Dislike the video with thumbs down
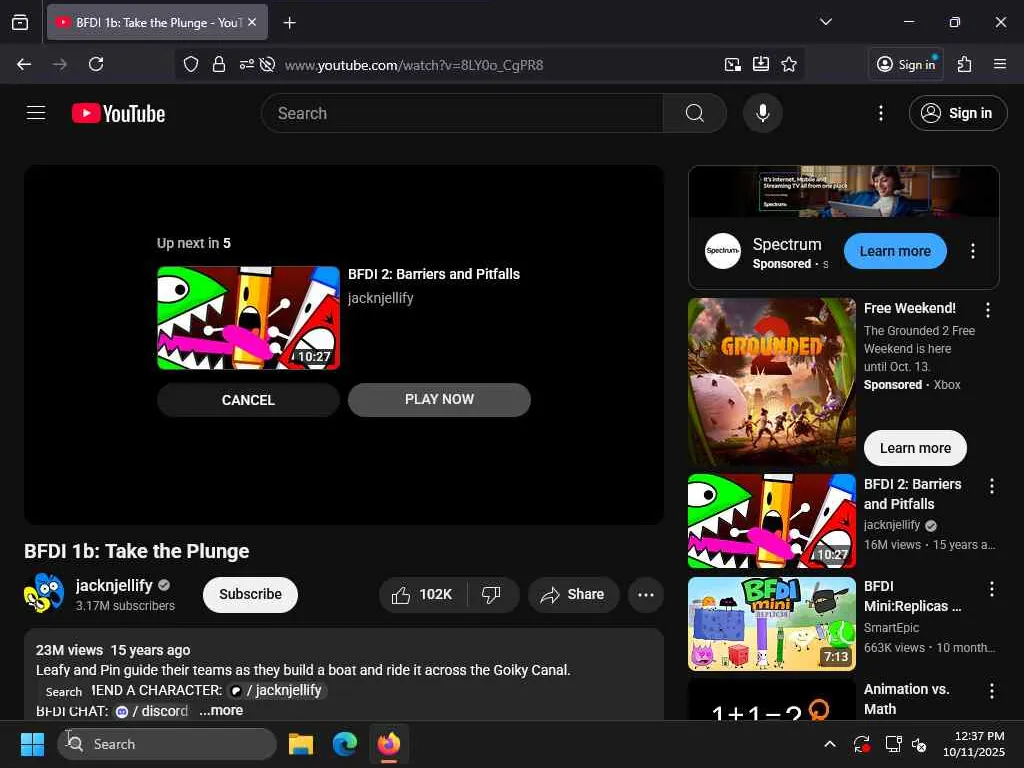The image size is (1024, 768). (x=492, y=594)
